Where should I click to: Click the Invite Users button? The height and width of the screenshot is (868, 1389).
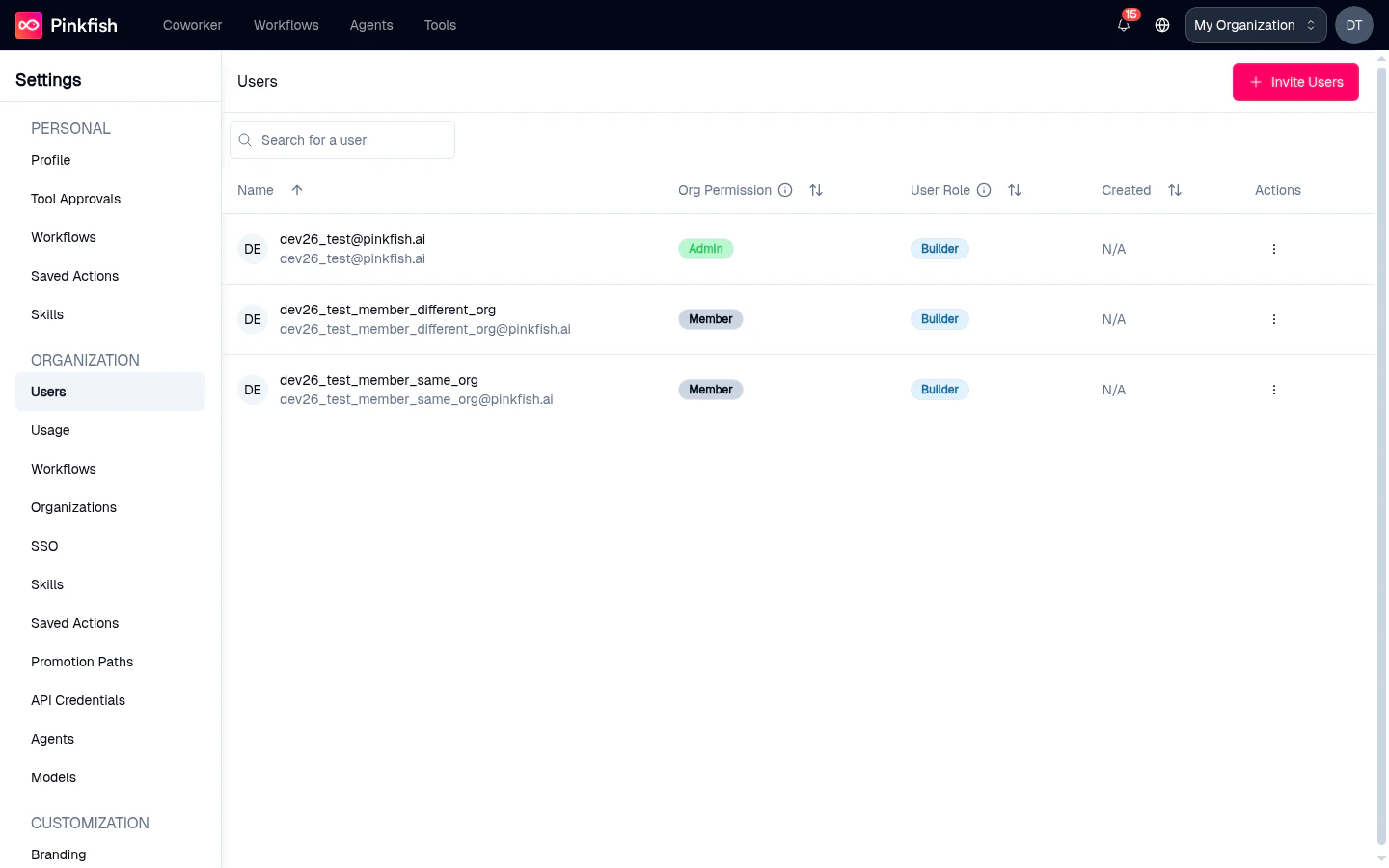1295,82
